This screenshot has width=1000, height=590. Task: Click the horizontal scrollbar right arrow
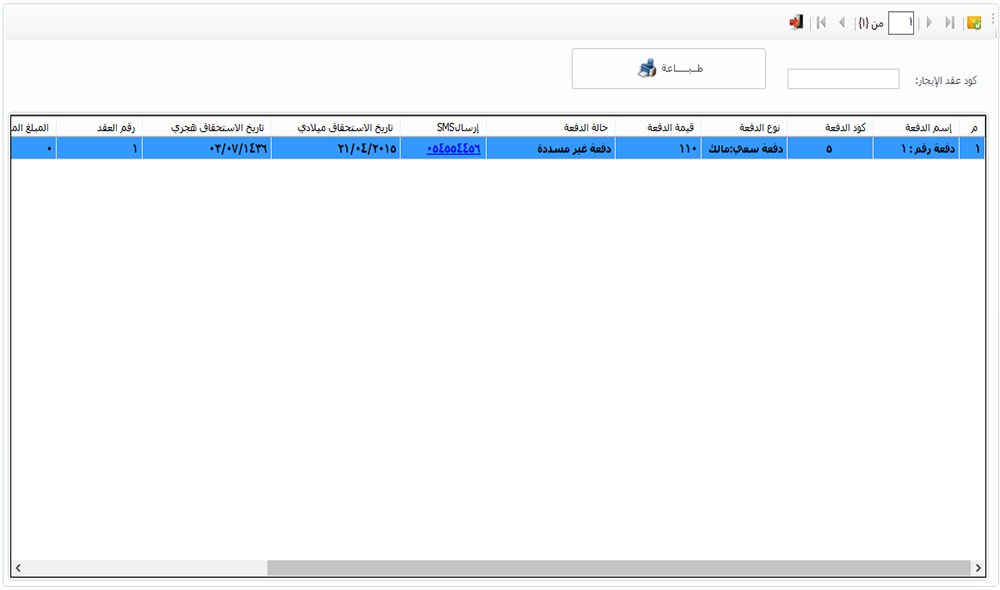(978, 568)
